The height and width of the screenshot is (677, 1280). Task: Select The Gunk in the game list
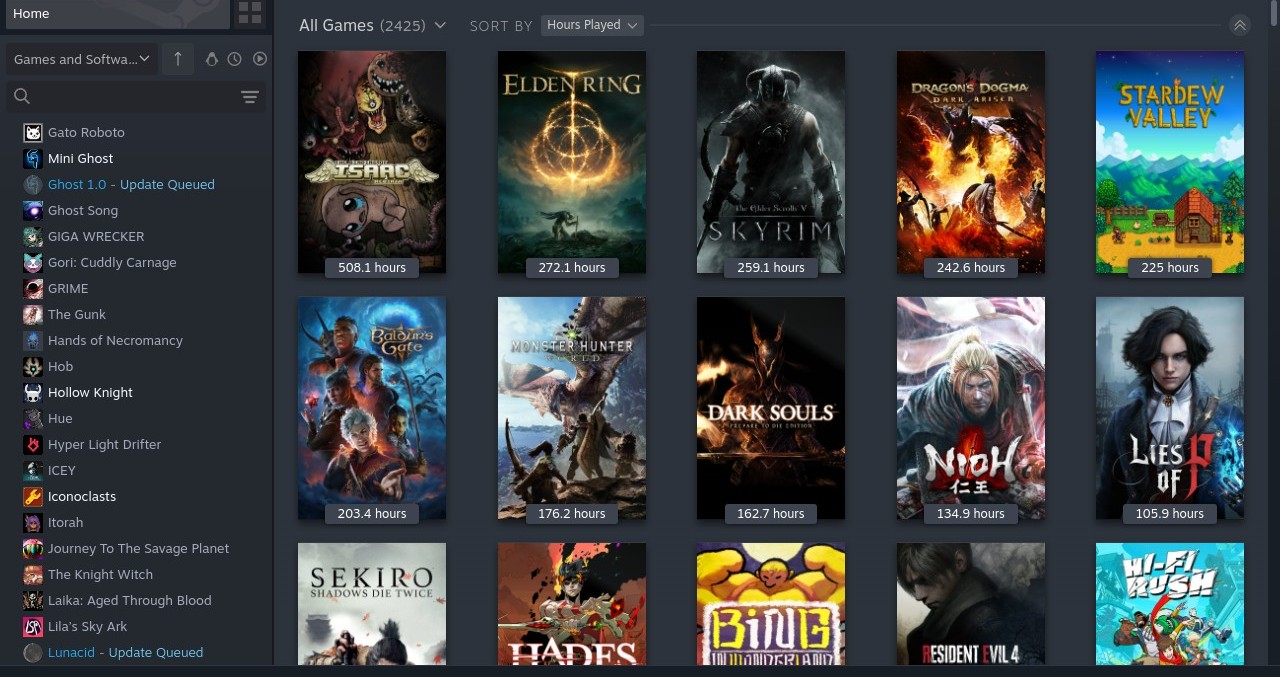(77, 314)
